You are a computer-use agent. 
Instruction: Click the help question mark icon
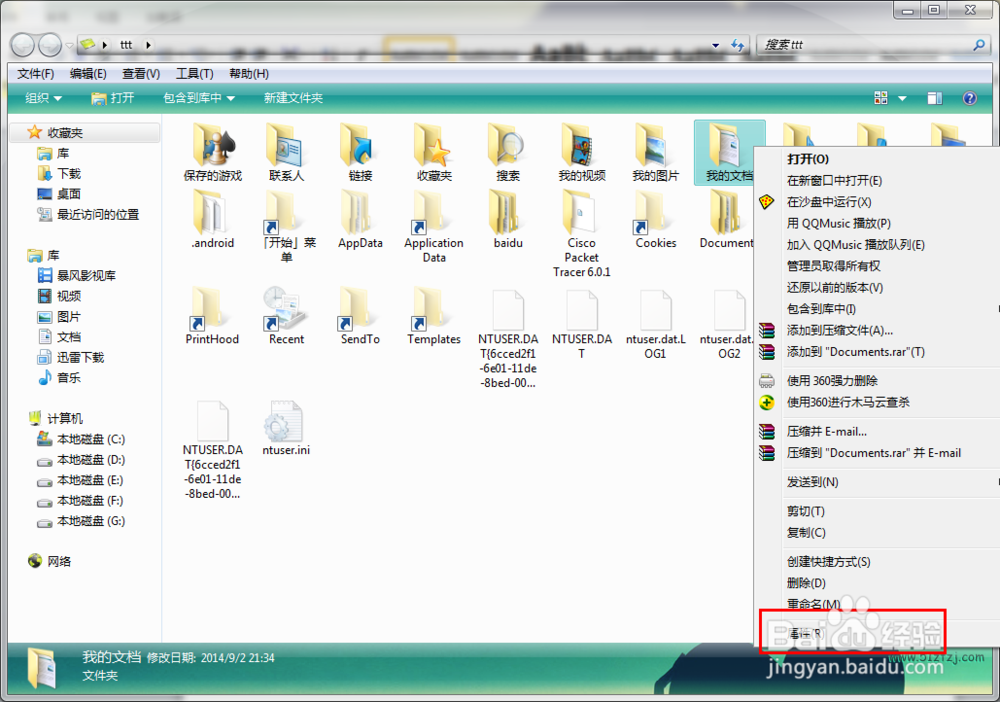click(x=969, y=98)
